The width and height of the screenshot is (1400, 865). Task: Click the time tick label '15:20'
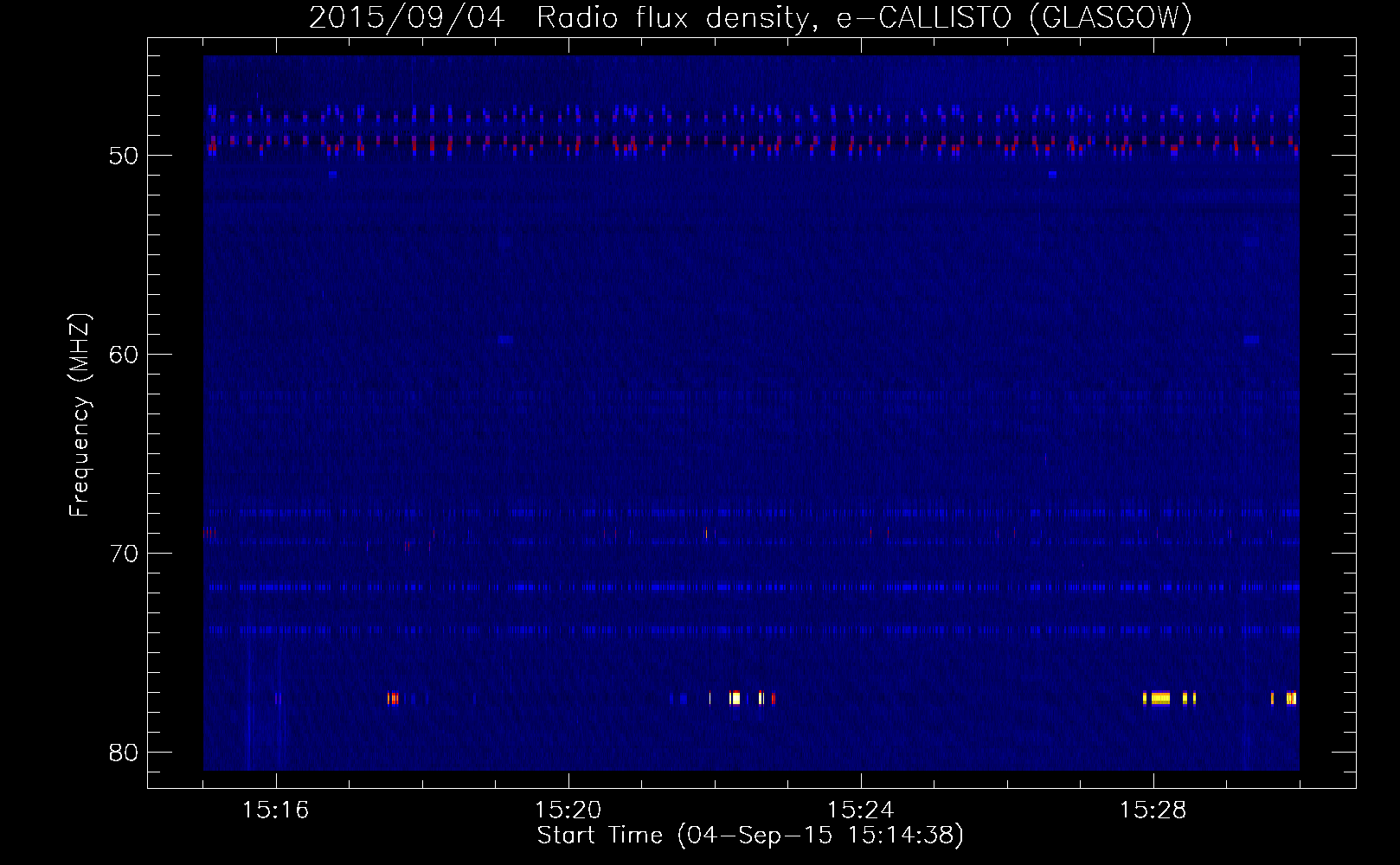coord(568,811)
